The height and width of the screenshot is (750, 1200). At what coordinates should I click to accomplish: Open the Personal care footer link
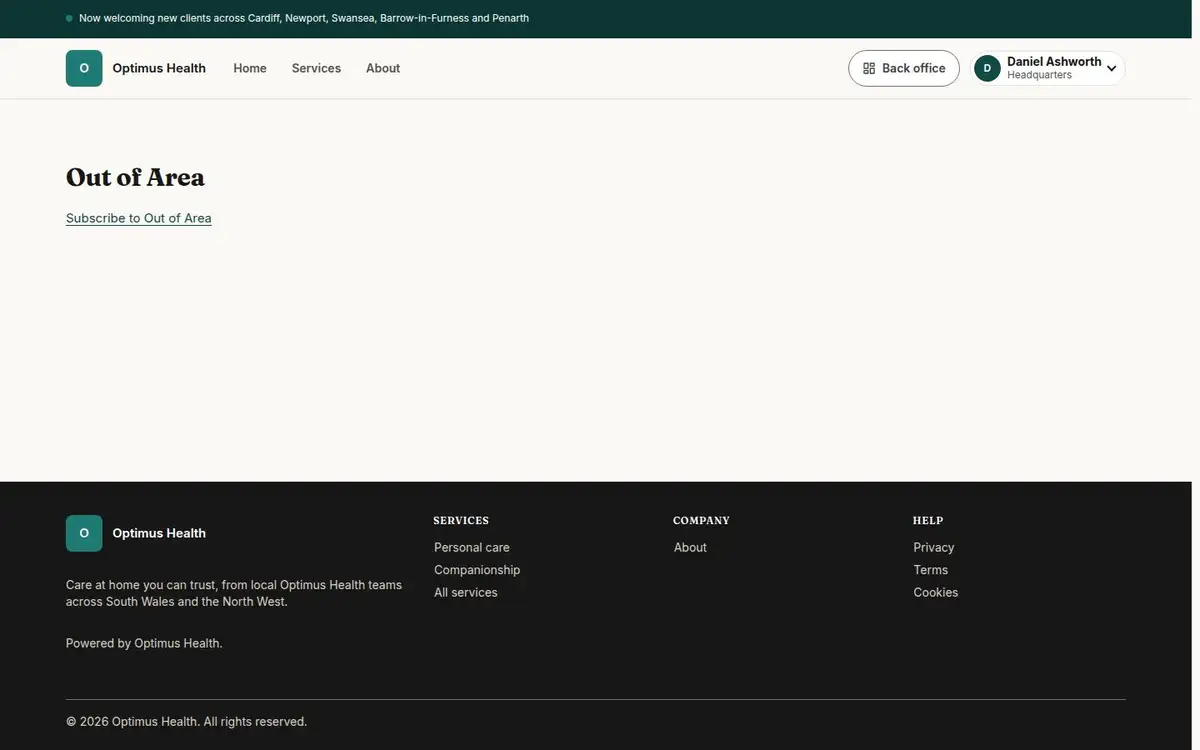[x=472, y=547]
